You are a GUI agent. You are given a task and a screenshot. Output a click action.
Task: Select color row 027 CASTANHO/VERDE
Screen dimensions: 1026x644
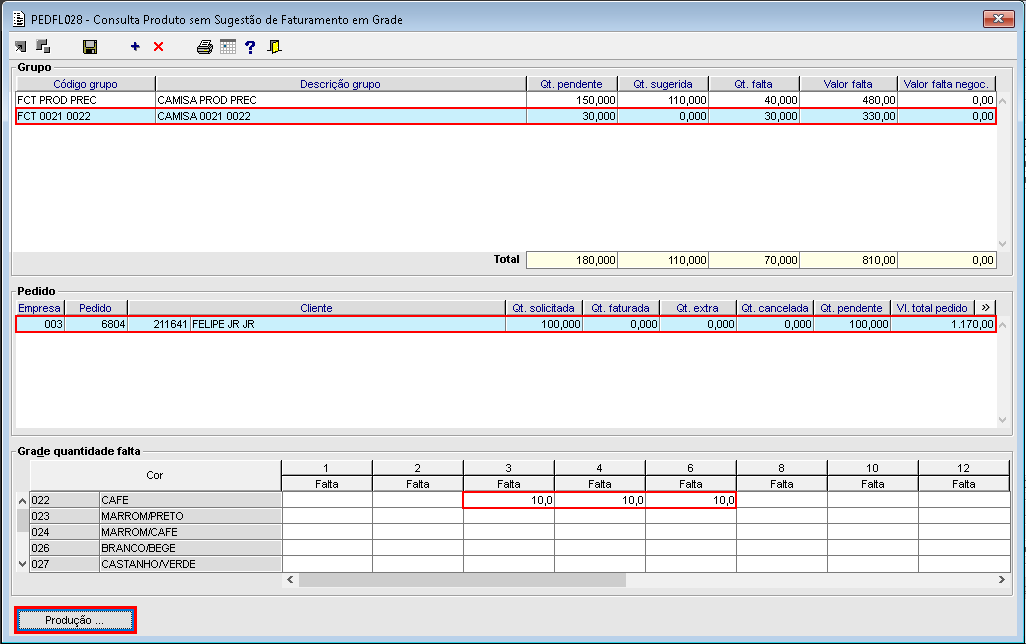[156, 564]
